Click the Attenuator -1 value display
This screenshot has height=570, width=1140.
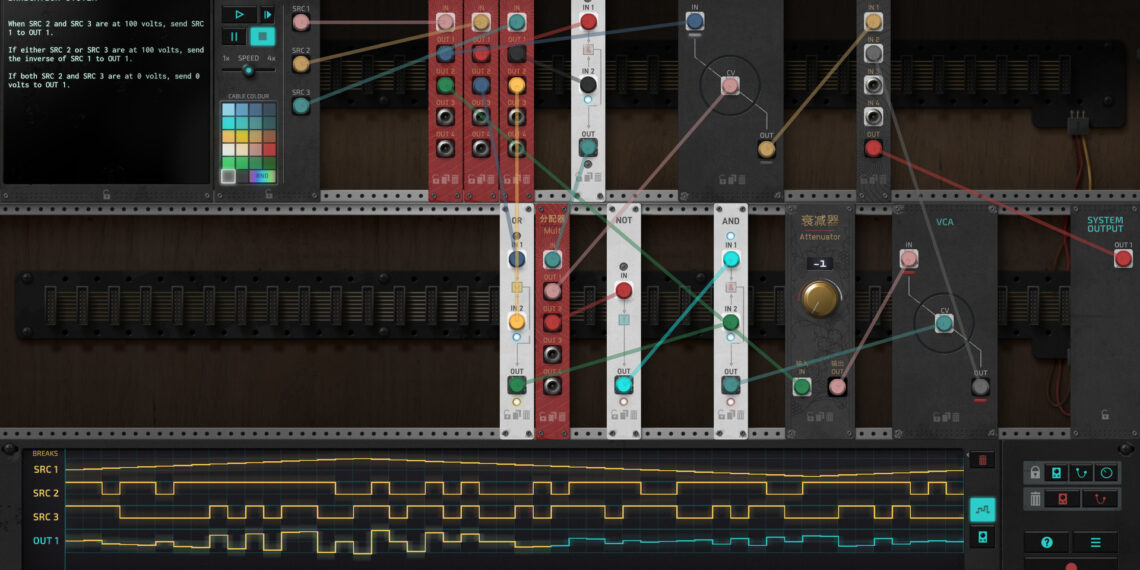(820, 263)
